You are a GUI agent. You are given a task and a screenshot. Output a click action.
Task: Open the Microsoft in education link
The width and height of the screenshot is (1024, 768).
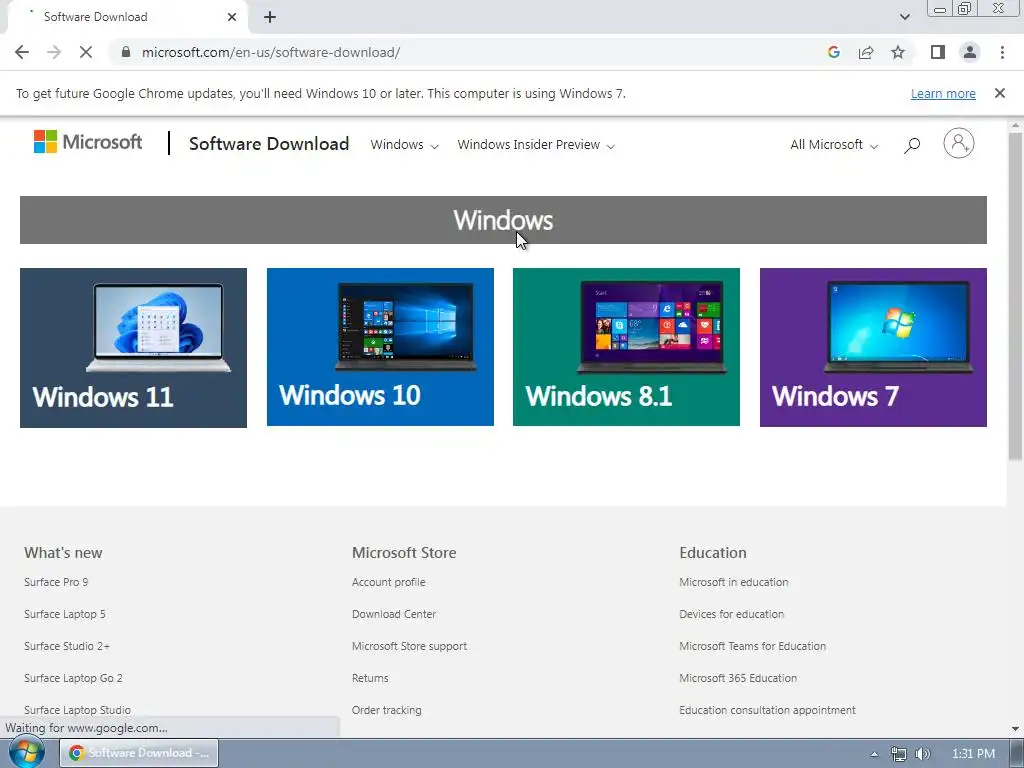pyautogui.click(x=733, y=582)
